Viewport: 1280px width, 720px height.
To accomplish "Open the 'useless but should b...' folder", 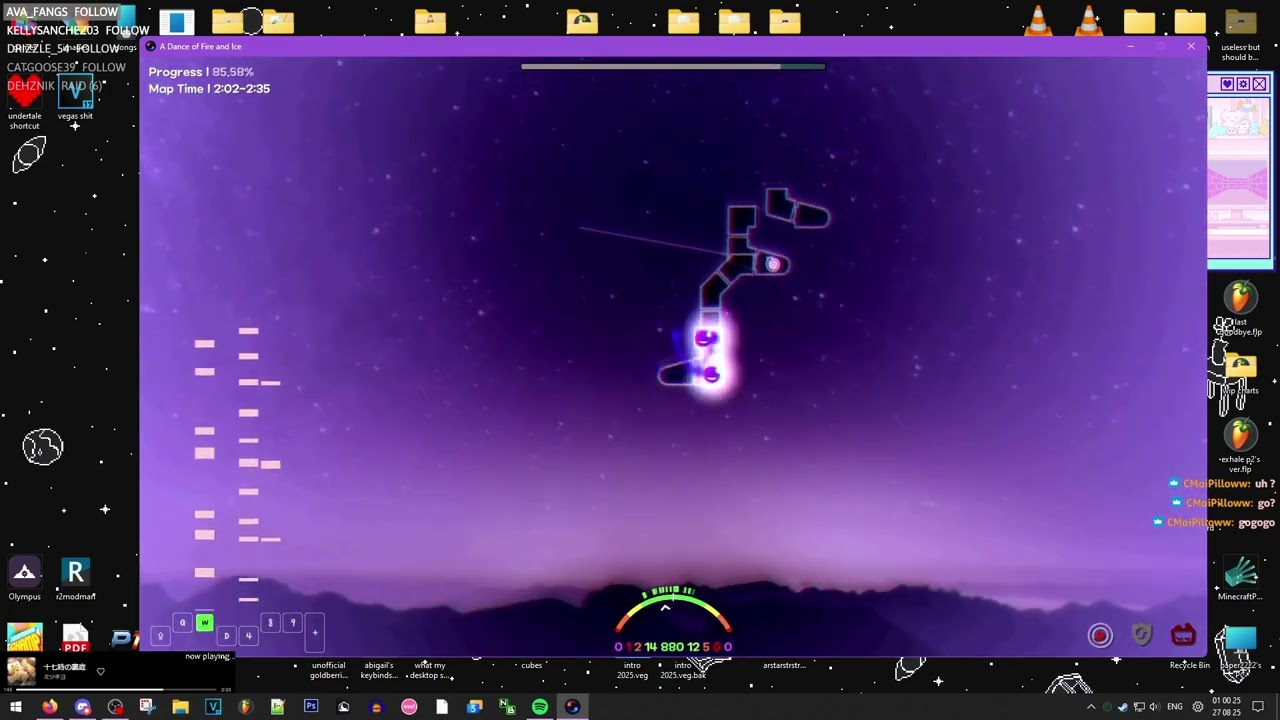I will tap(1240, 35).
